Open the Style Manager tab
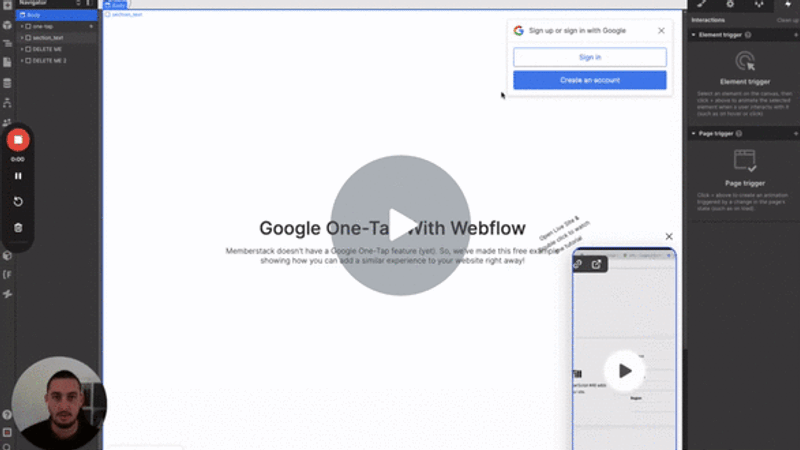Viewport: 800px width, 450px height. pos(759,4)
